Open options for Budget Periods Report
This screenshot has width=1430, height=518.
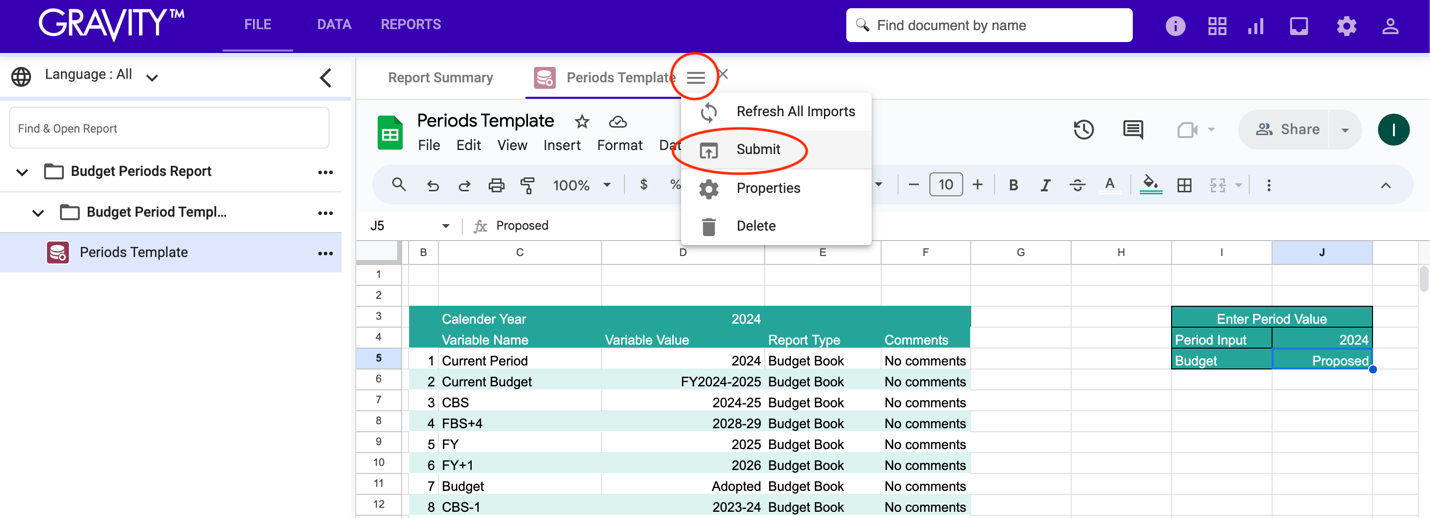325,172
